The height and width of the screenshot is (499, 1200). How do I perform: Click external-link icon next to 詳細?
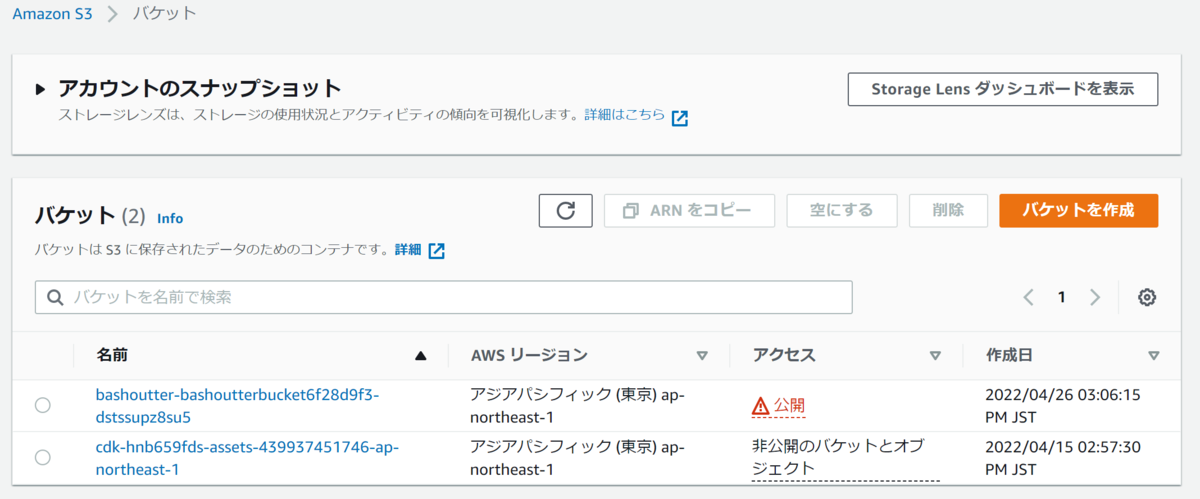(x=436, y=251)
